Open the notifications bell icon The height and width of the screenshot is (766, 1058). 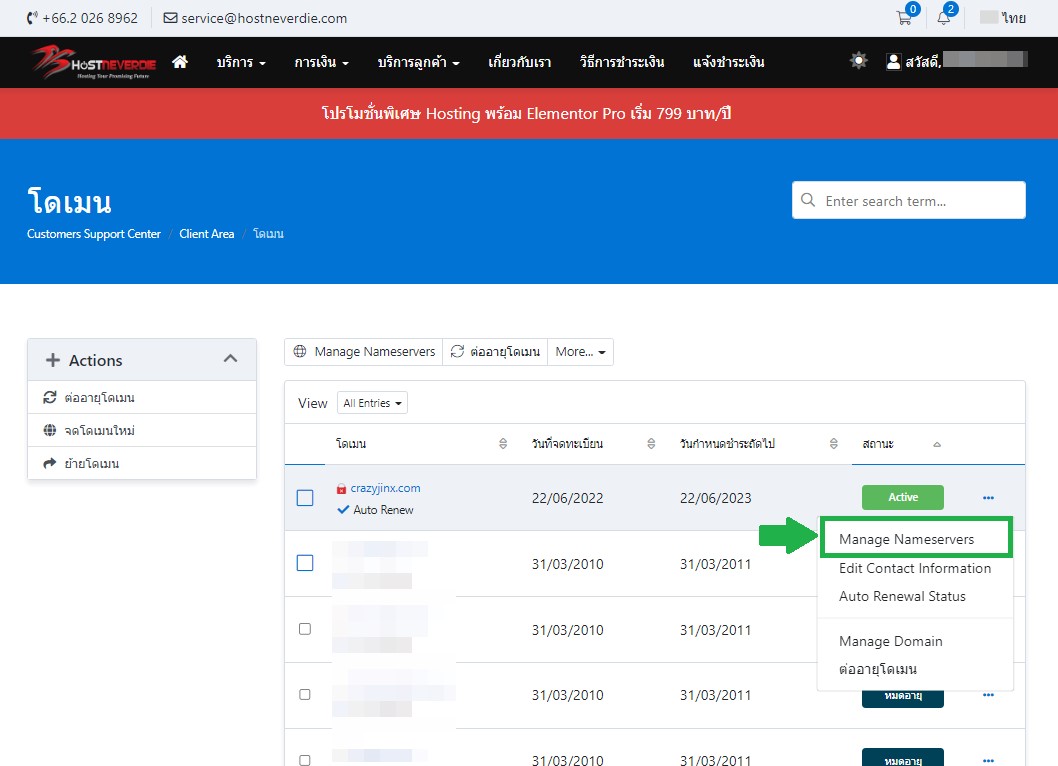point(943,18)
